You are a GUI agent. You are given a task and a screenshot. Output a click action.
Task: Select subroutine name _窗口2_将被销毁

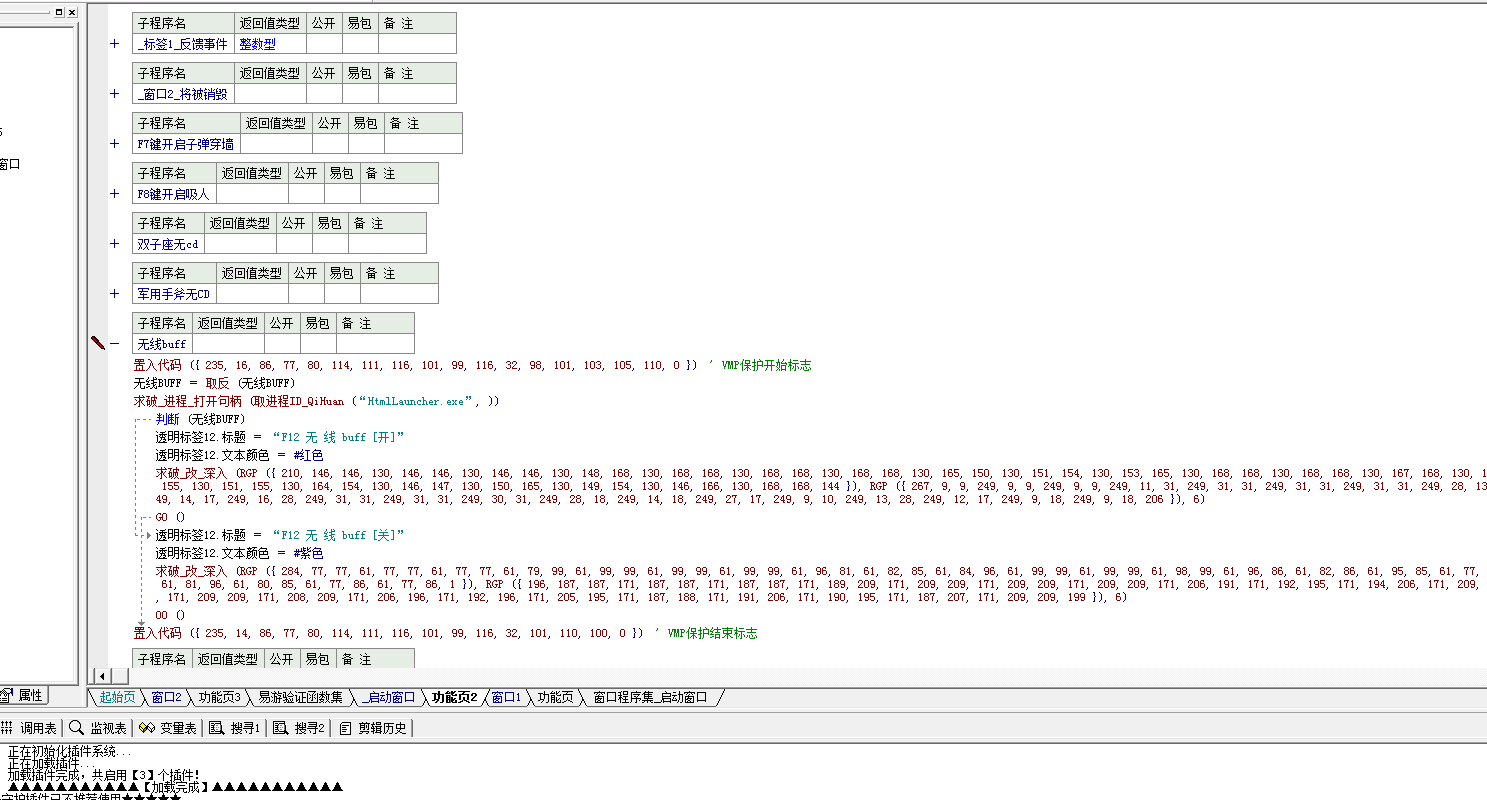(183, 94)
